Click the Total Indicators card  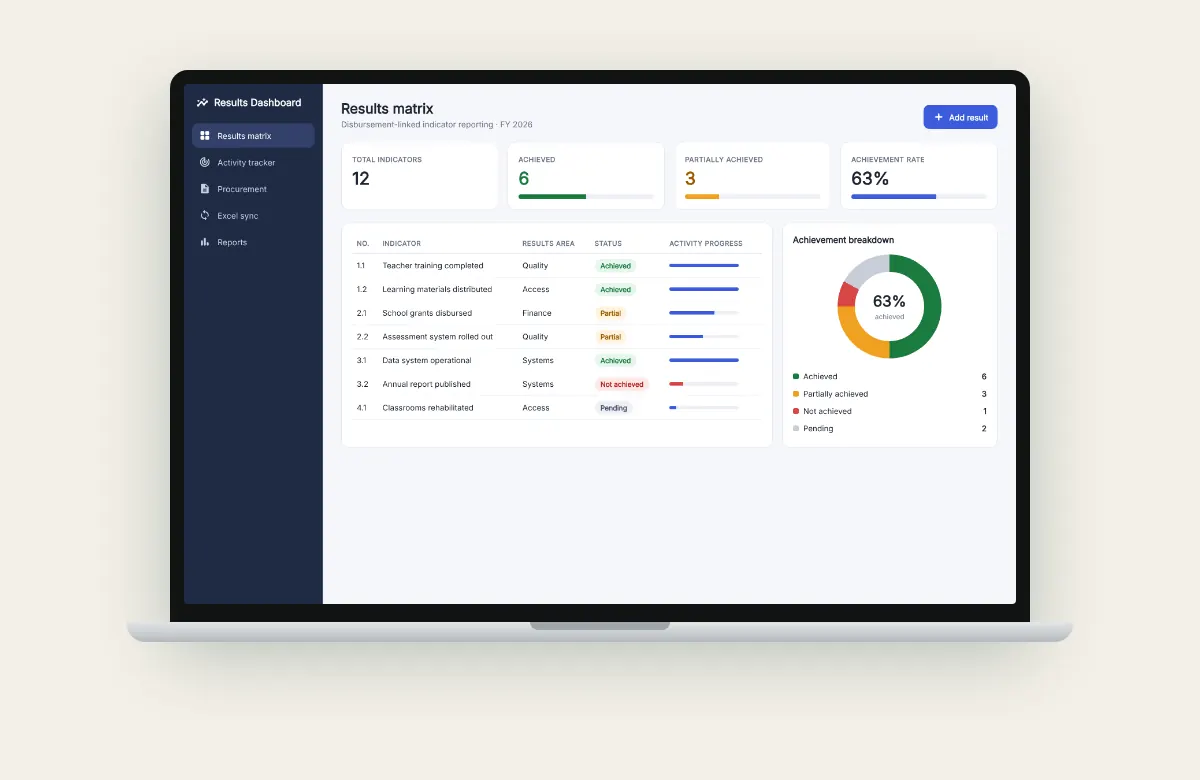click(420, 176)
